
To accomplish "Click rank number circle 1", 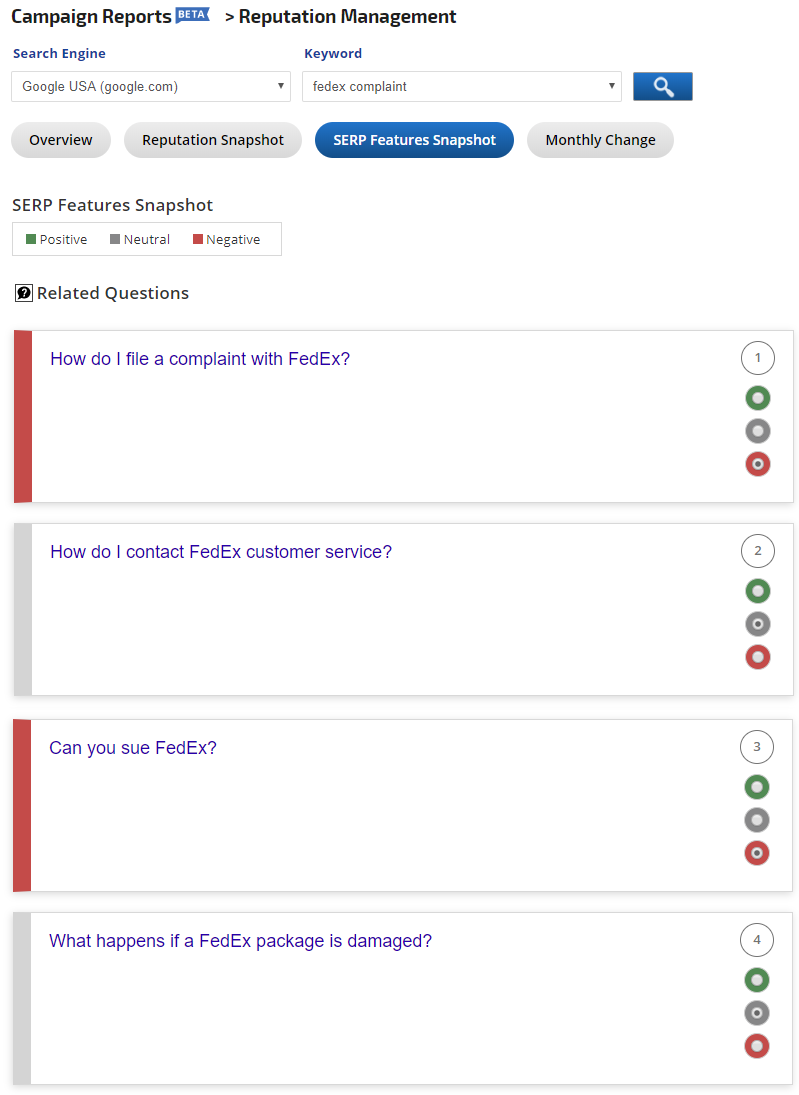I will (x=758, y=358).
